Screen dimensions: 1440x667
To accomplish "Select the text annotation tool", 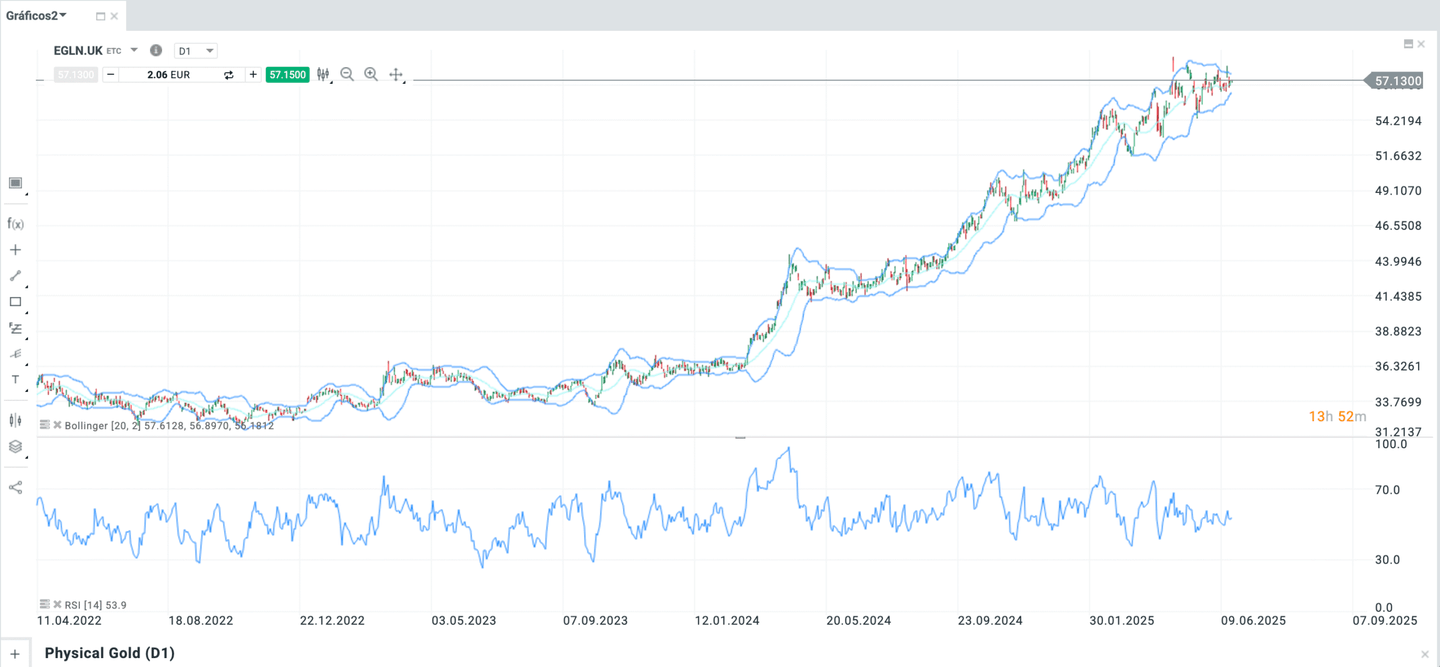I will coord(15,380).
